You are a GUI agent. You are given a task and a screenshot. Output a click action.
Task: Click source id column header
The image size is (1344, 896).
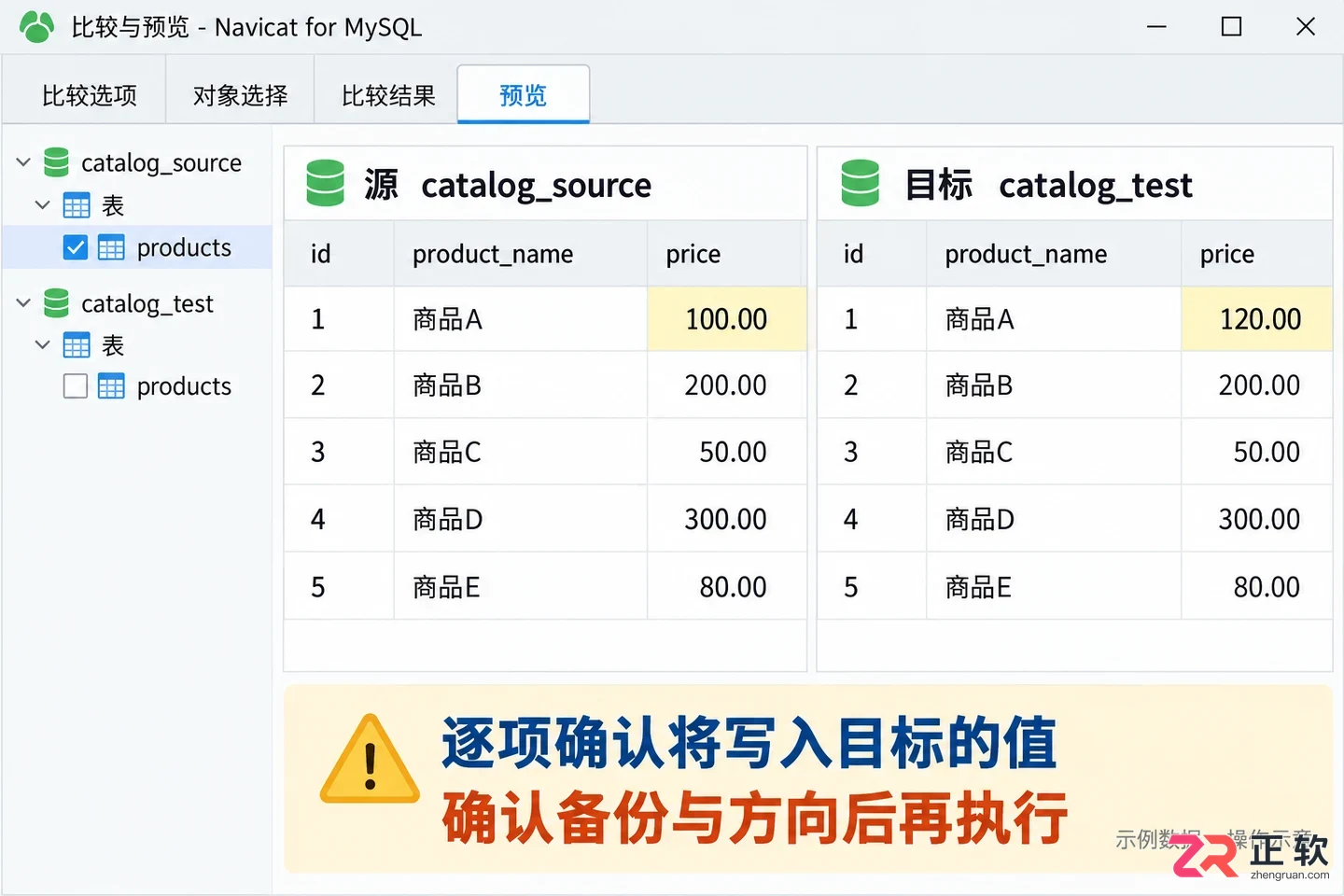click(339, 254)
